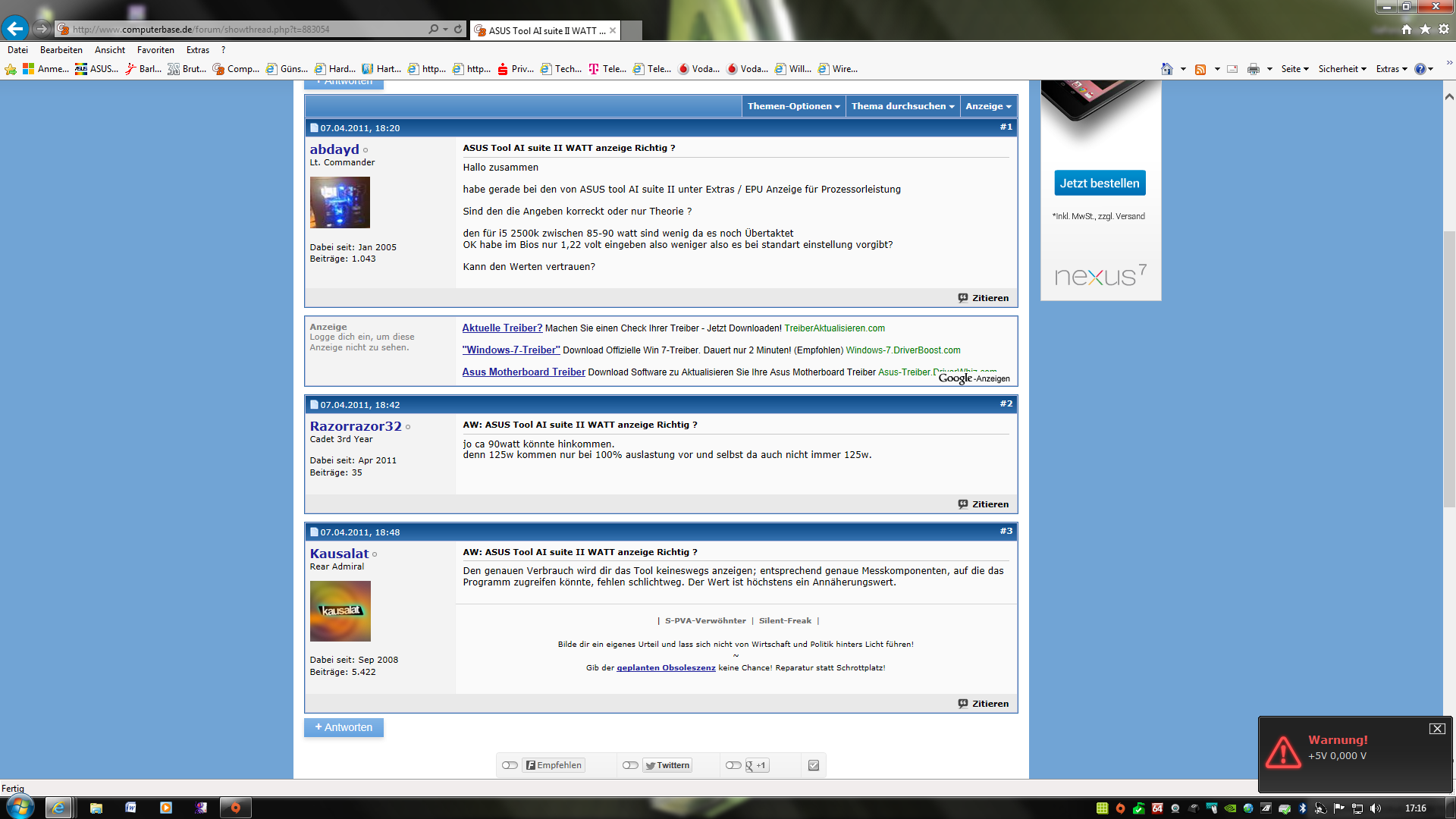Close the Warnung +5V notification popup
The image size is (1456, 819).
tap(1436, 729)
